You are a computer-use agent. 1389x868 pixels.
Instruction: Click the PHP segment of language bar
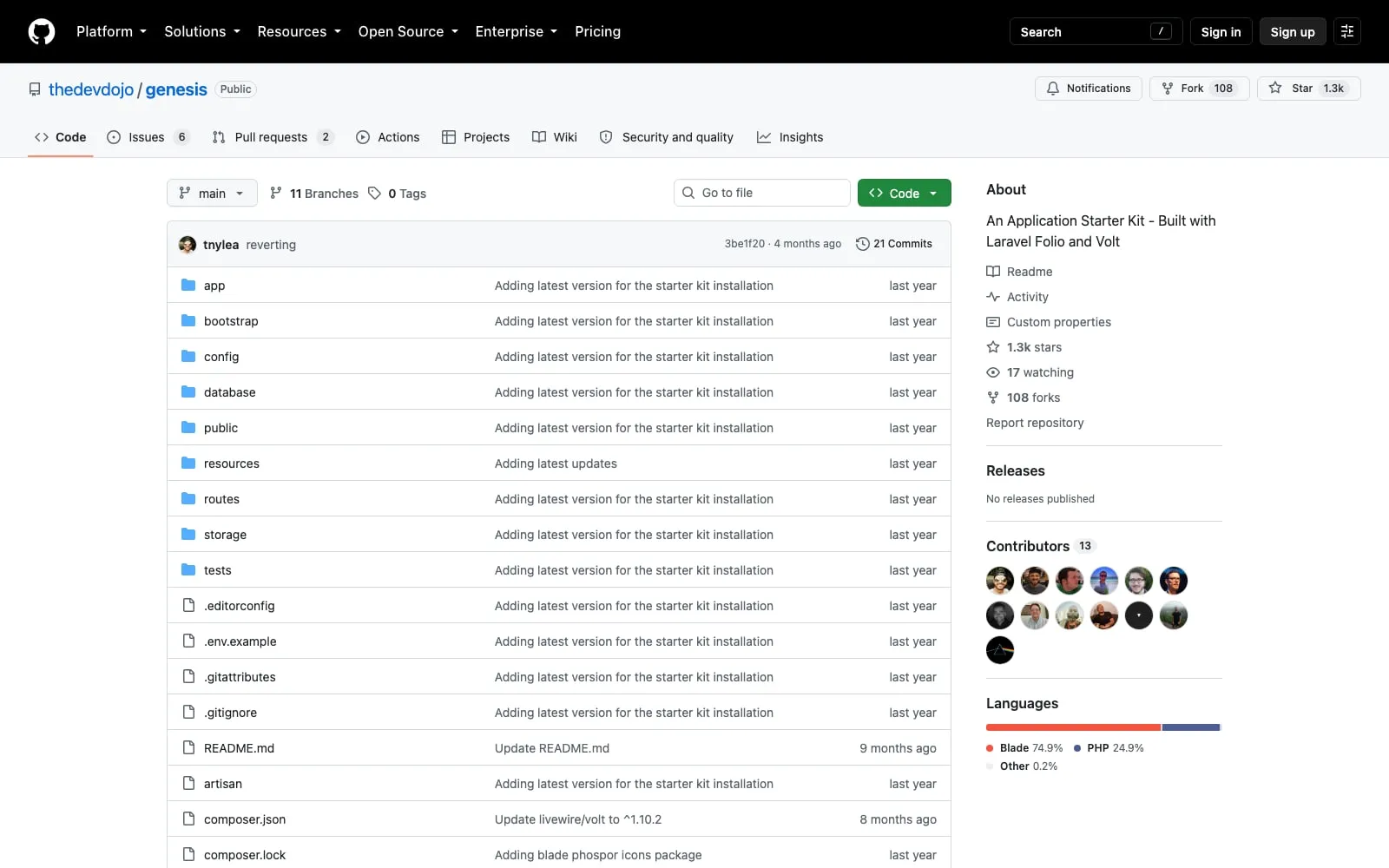(x=1191, y=727)
